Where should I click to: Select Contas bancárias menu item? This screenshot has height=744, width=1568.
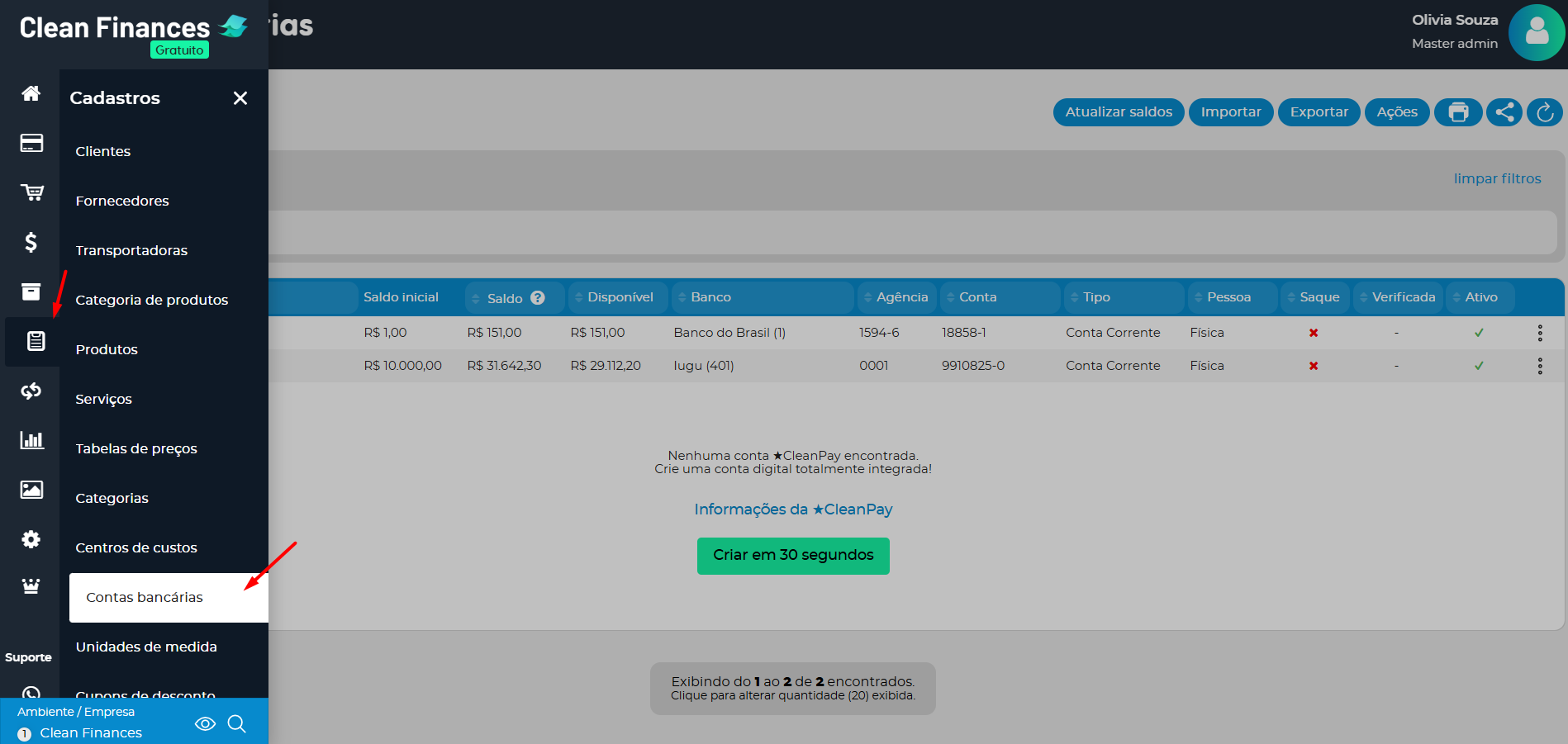169,597
